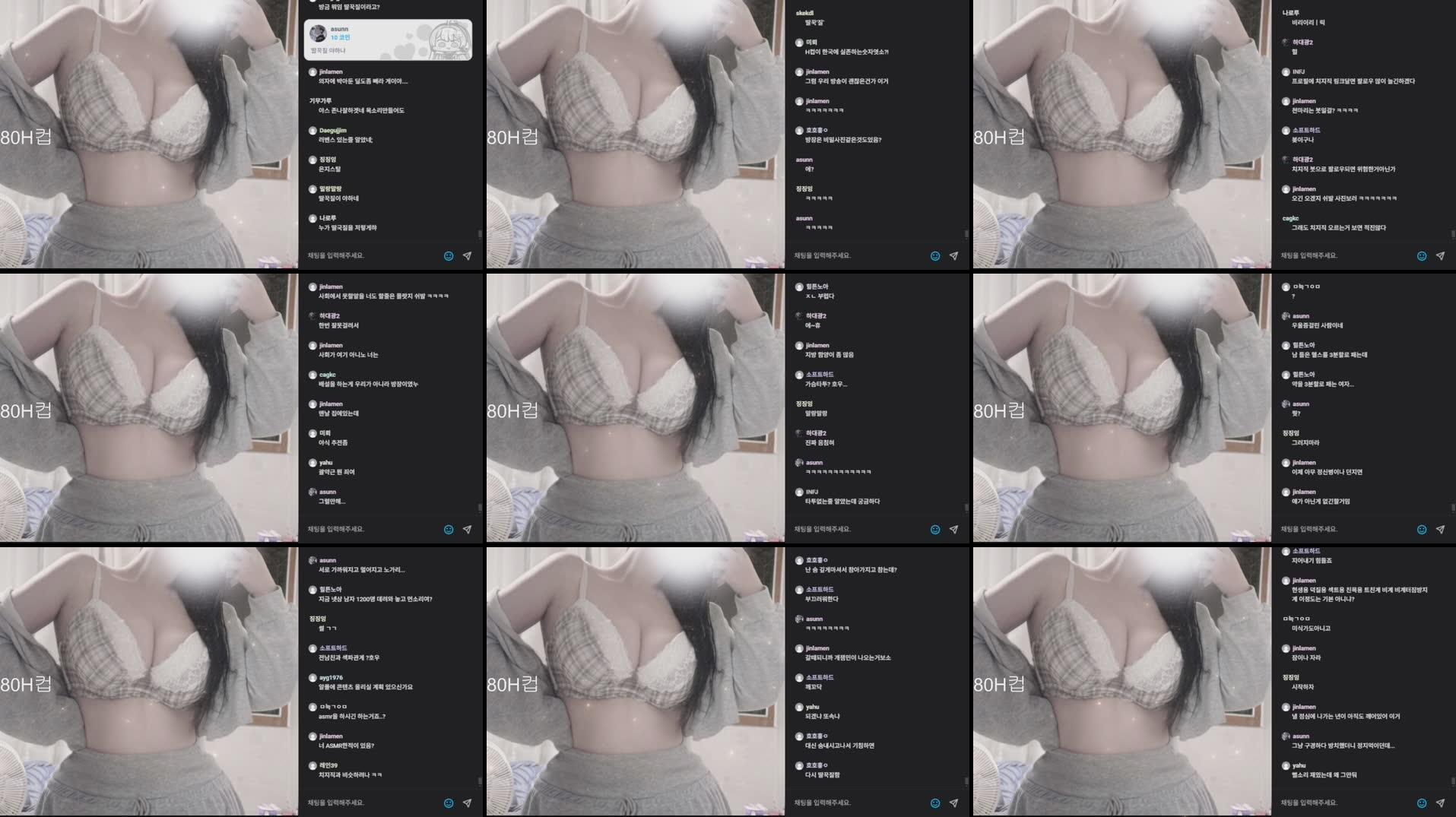1456x817 pixels.
Task: Select username yahu in middle-left chat
Action: (x=326, y=463)
